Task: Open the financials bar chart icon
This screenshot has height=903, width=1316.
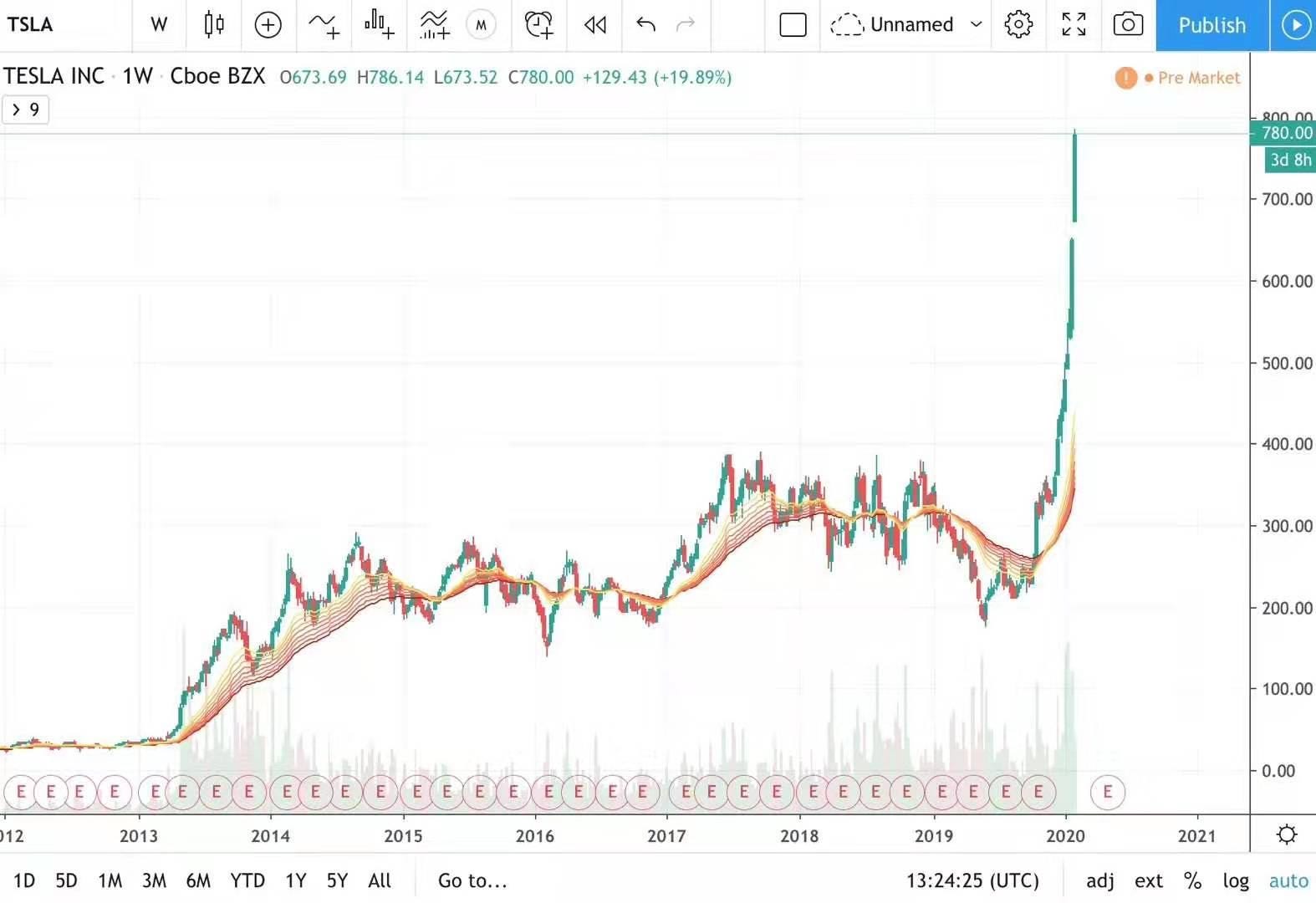Action: point(380,25)
